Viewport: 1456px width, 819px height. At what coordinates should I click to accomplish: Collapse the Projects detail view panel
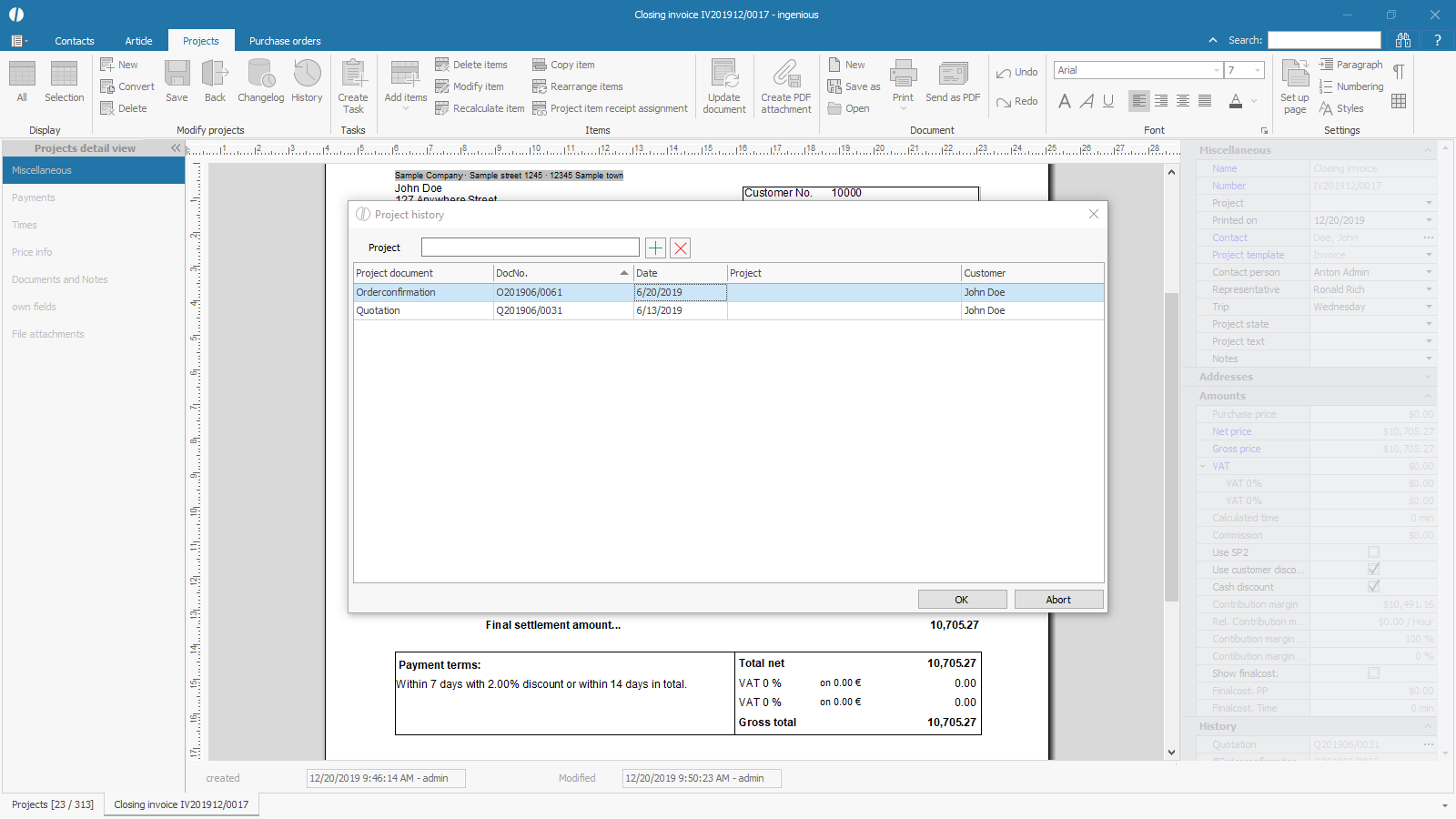point(176,148)
